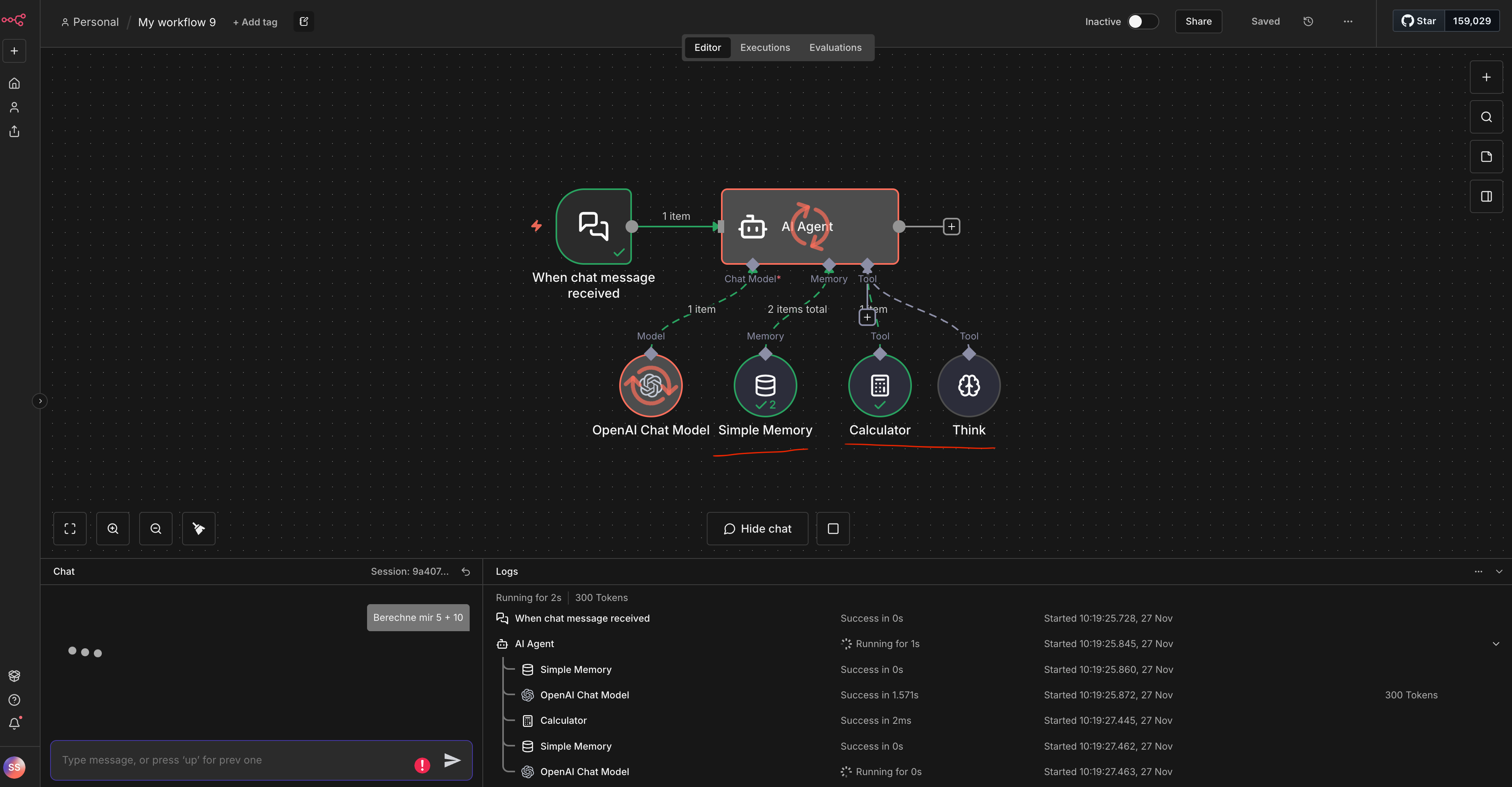Click the chat message input field
The width and height of the screenshot is (1512, 787).
235,760
